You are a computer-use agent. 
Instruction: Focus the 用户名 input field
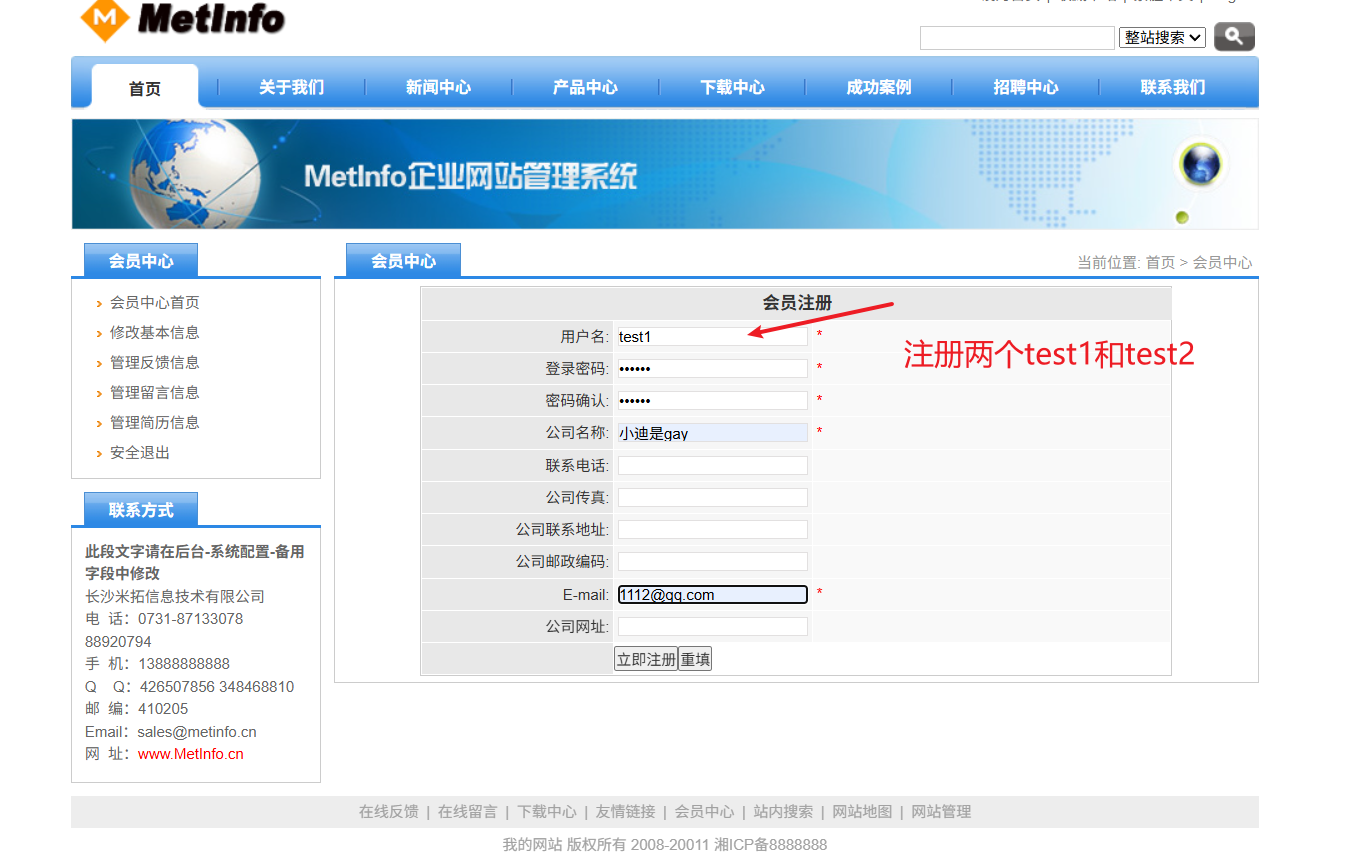(711, 336)
